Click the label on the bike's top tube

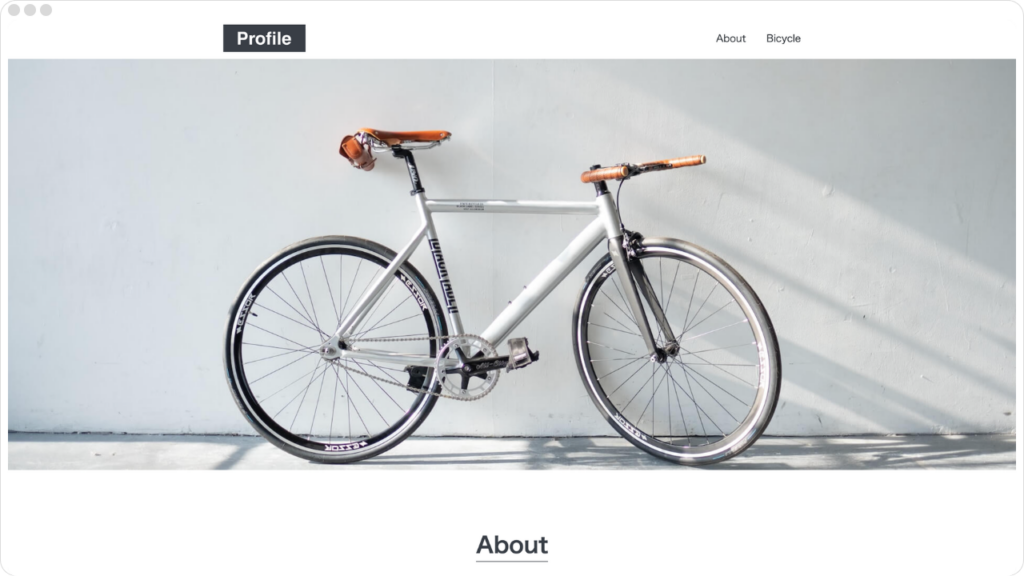(472, 206)
